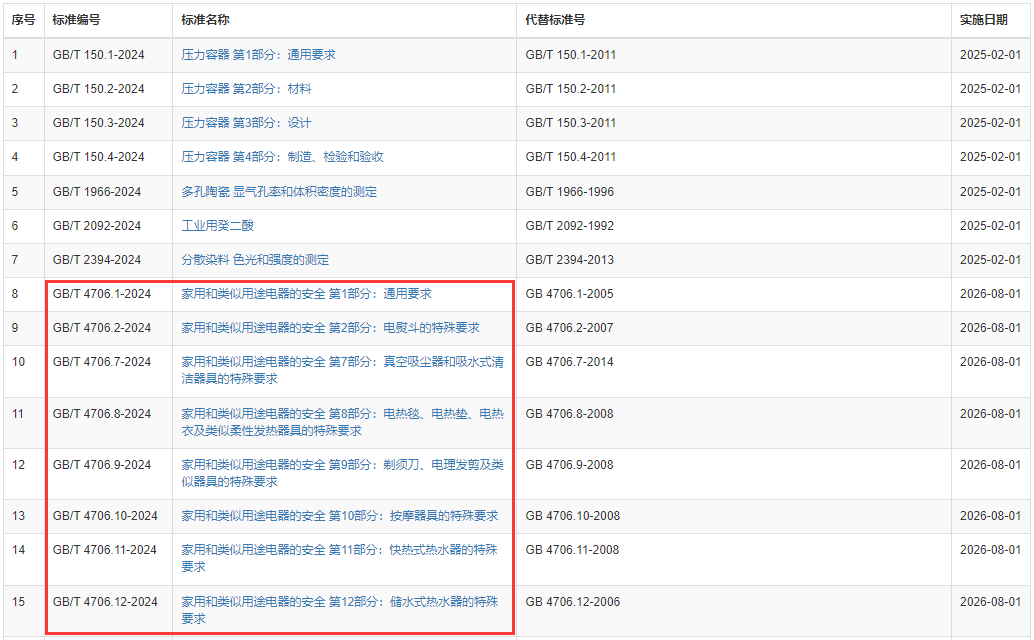Open the 快热式热水器的特殊要求 link
The image size is (1034, 640).
point(339,558)
